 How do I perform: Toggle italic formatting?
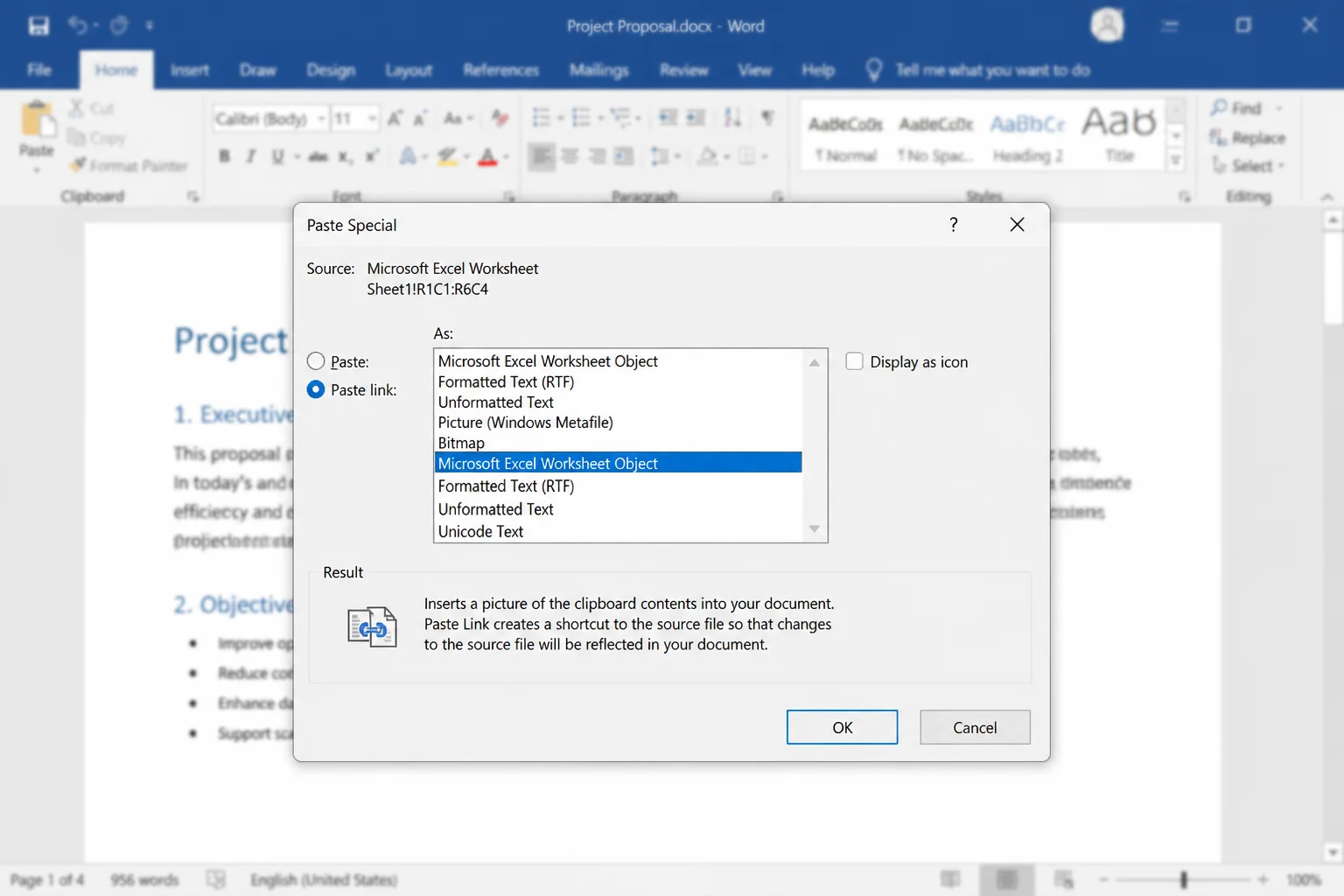coord(251,157)
